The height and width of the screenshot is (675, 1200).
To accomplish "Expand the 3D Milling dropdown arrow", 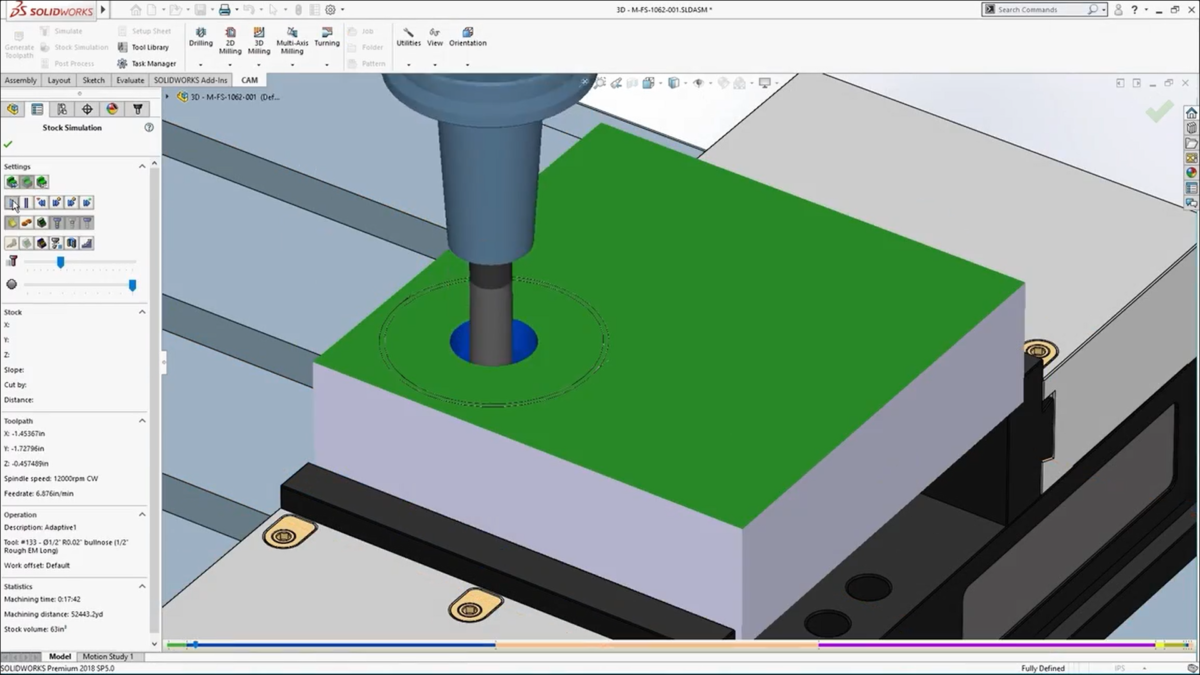I will (x=259, y=65).
